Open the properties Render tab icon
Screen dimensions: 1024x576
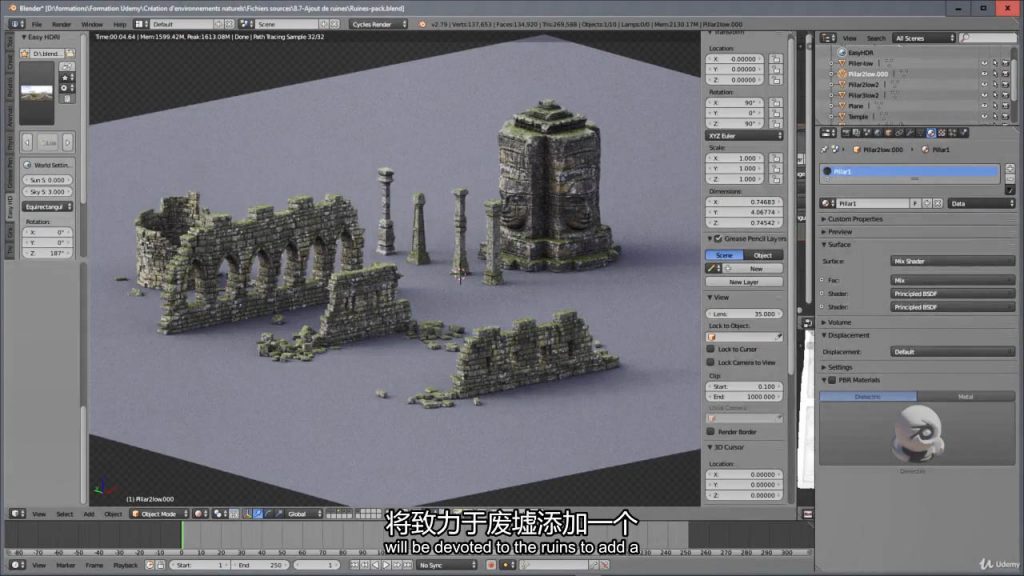tap(846, 133)
